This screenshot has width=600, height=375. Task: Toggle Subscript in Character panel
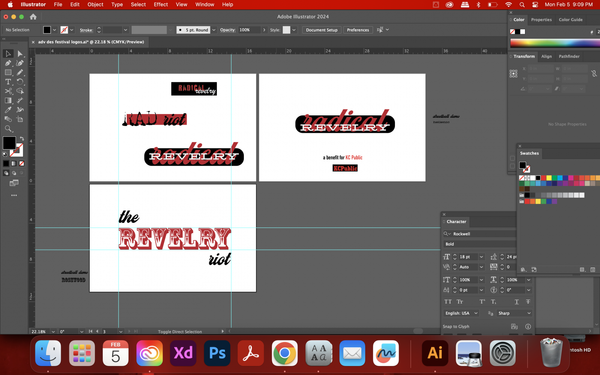click(494, 302)
